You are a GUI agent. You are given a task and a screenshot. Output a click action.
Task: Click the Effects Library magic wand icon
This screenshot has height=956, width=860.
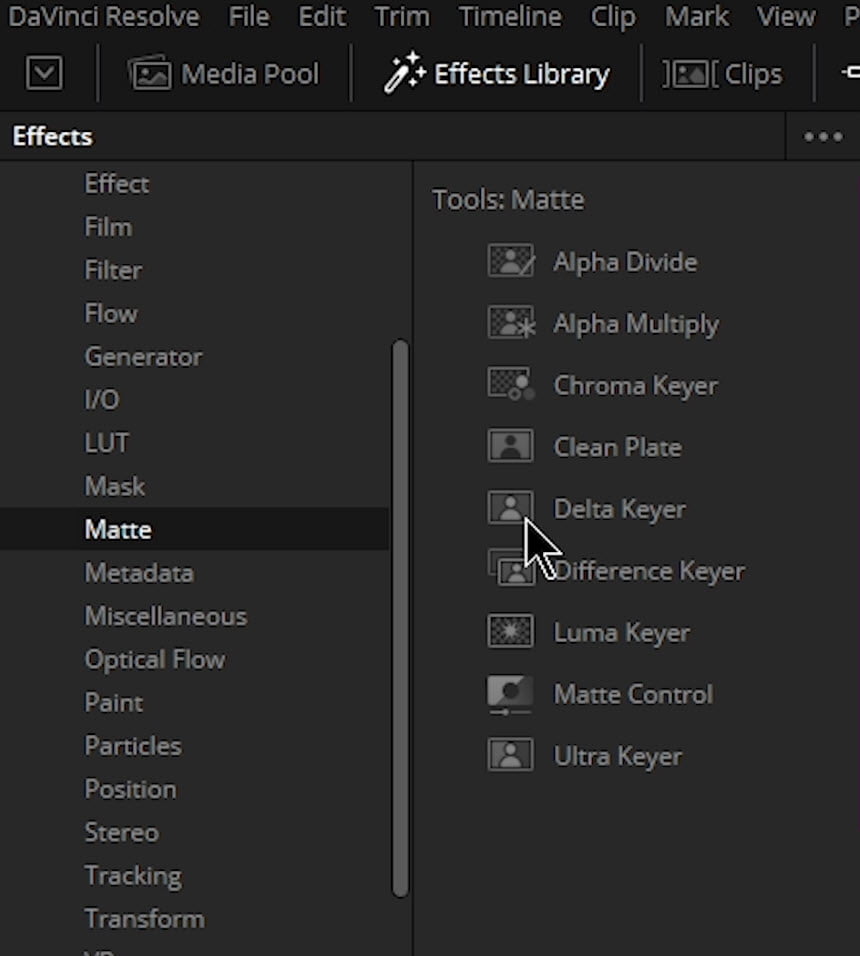pyautogui.click(x=403, y=73)
